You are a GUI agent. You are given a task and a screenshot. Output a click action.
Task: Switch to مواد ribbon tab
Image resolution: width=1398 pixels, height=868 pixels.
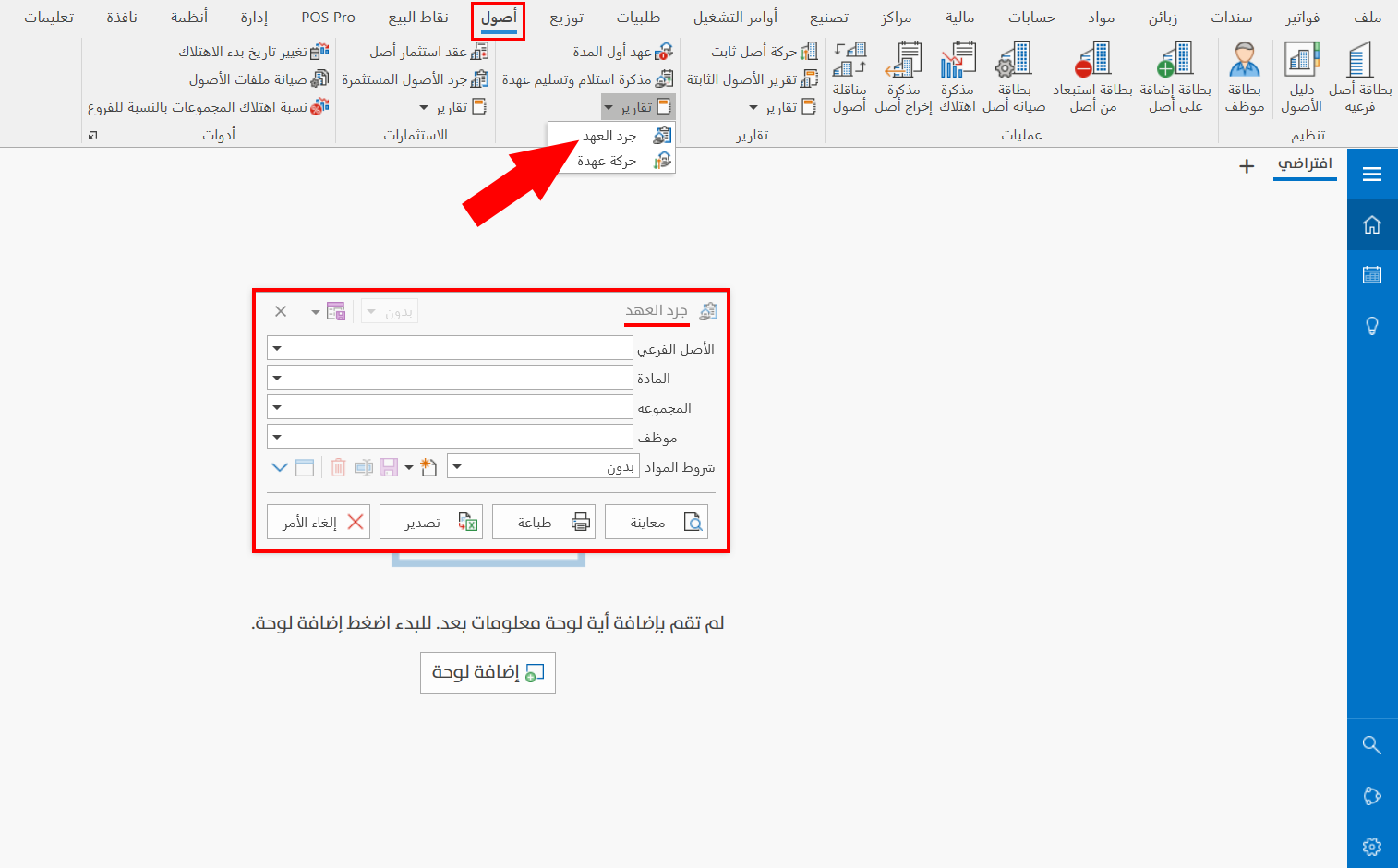1102,18
